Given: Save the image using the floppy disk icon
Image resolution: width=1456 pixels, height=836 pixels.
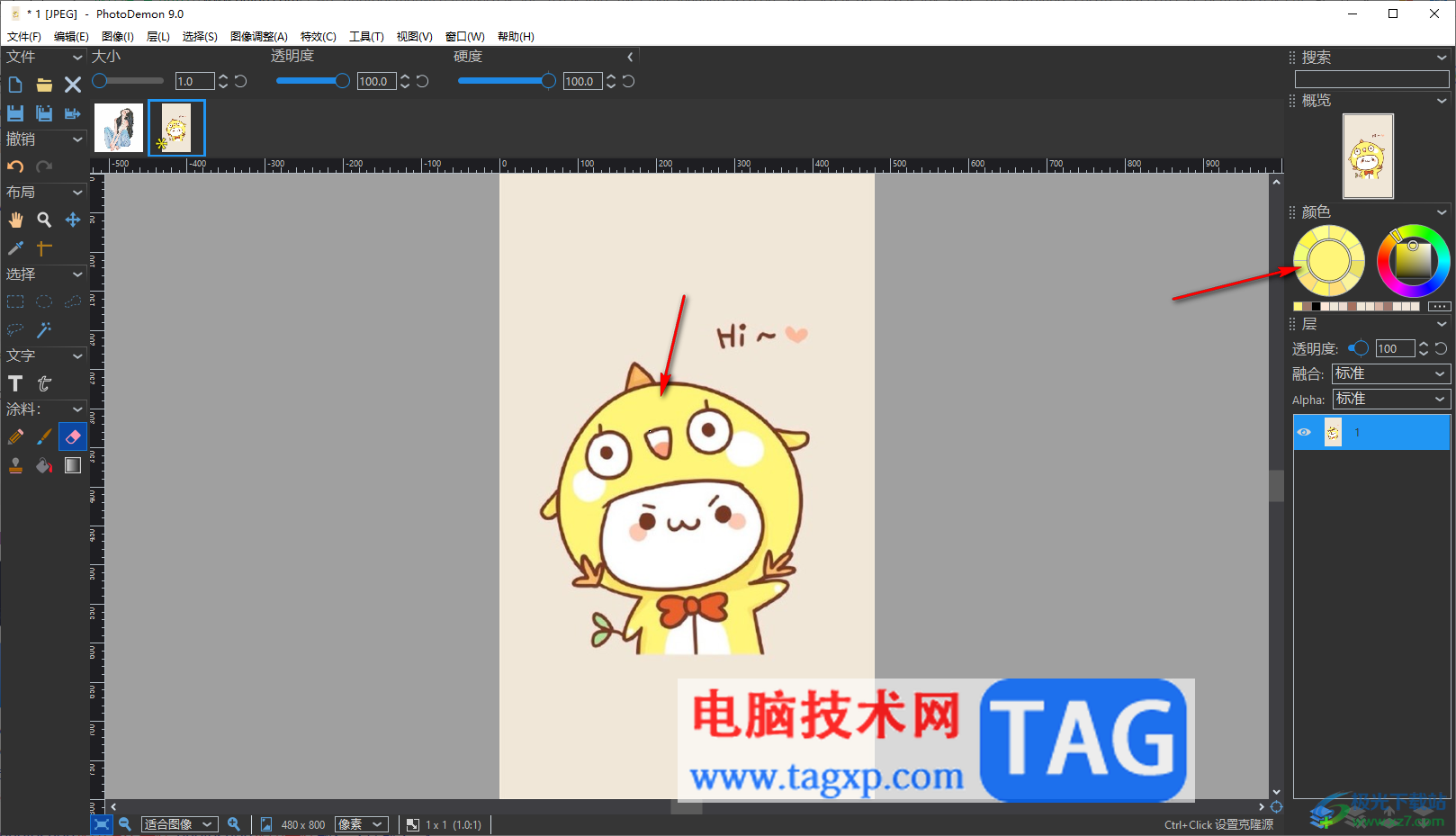Looking at the screenshot, I should coord(15,113).
